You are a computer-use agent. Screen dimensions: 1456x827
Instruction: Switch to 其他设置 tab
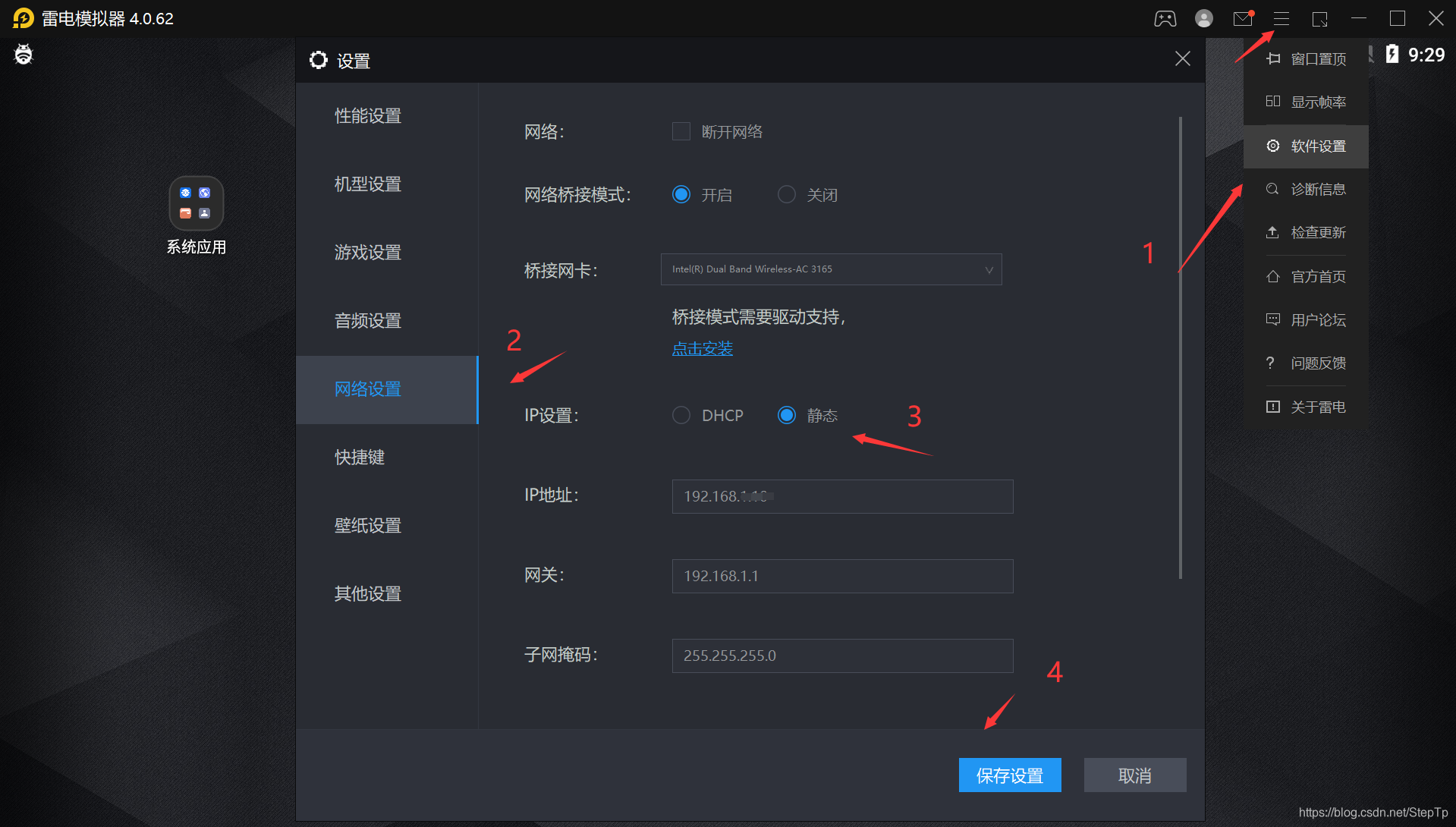[x=387, y=594]
